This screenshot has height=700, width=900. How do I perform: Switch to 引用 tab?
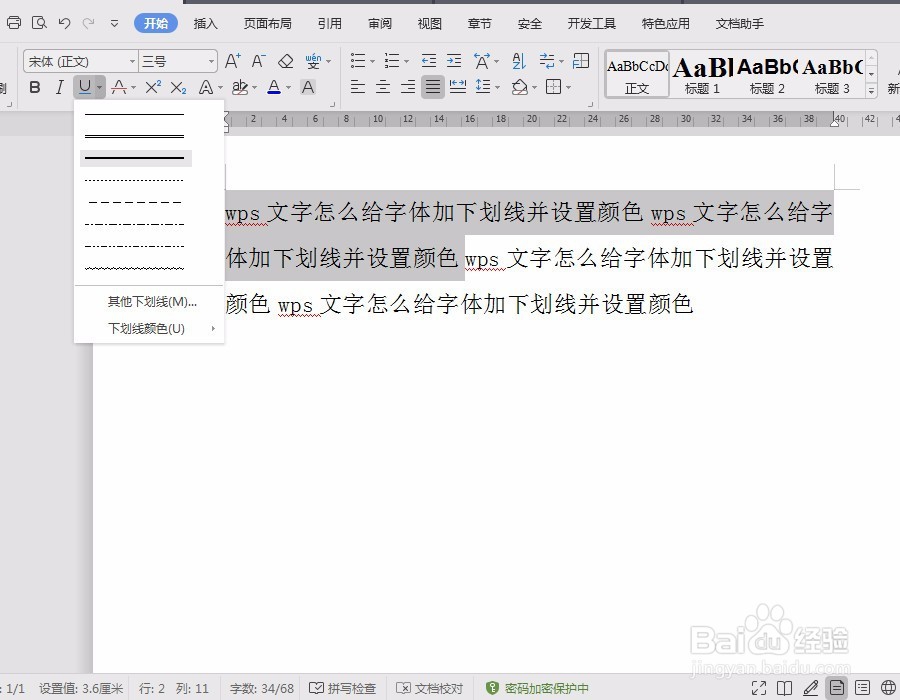[x=329, y=24]
